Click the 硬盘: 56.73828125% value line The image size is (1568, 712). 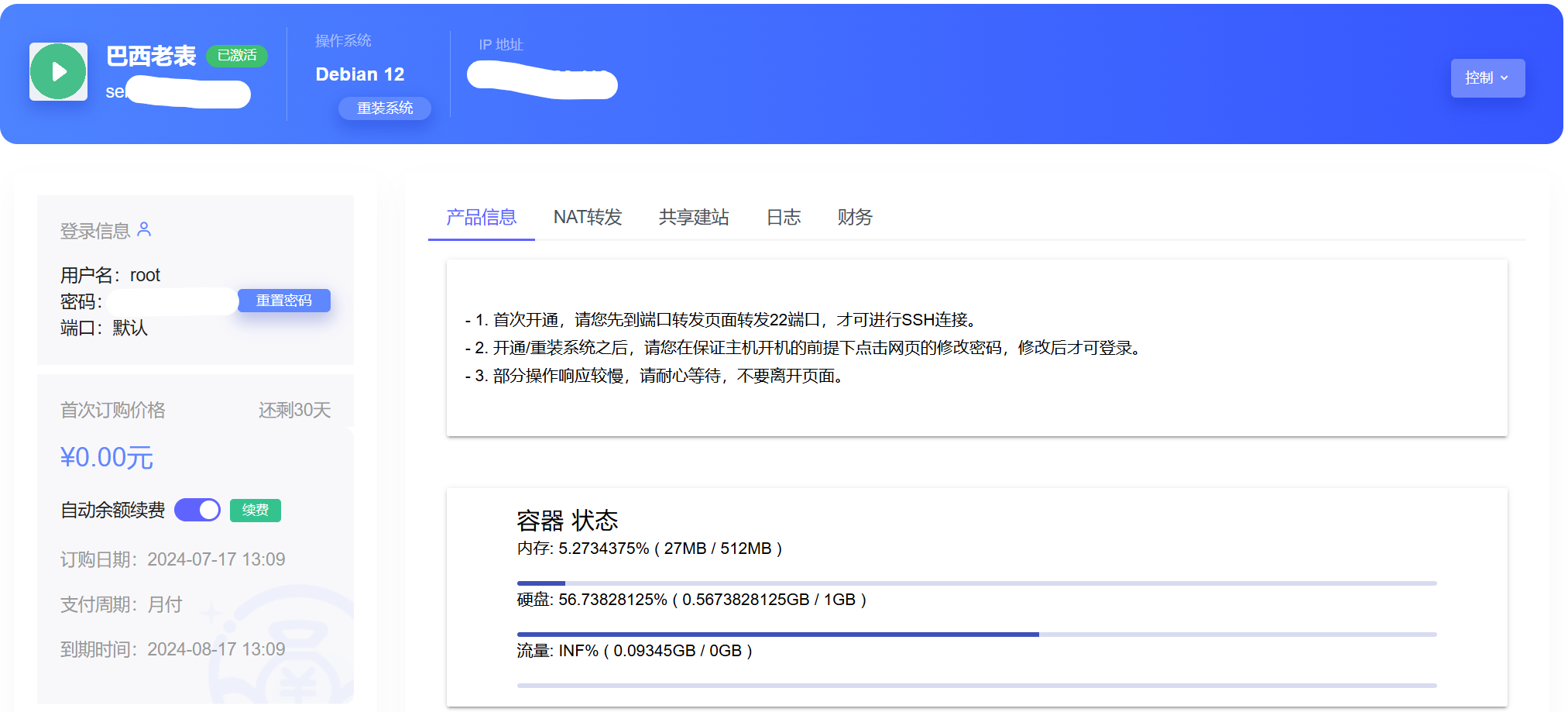click(x=691, y=600)
